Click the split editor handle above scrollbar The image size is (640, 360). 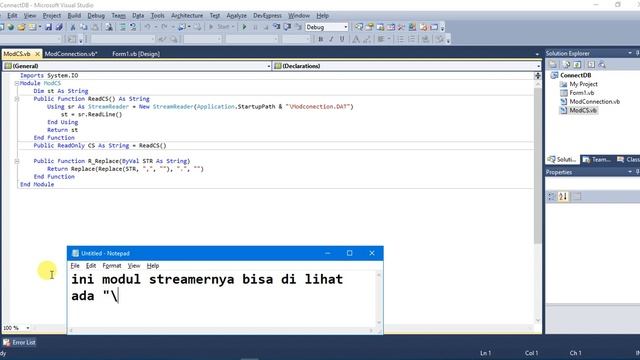538,76
